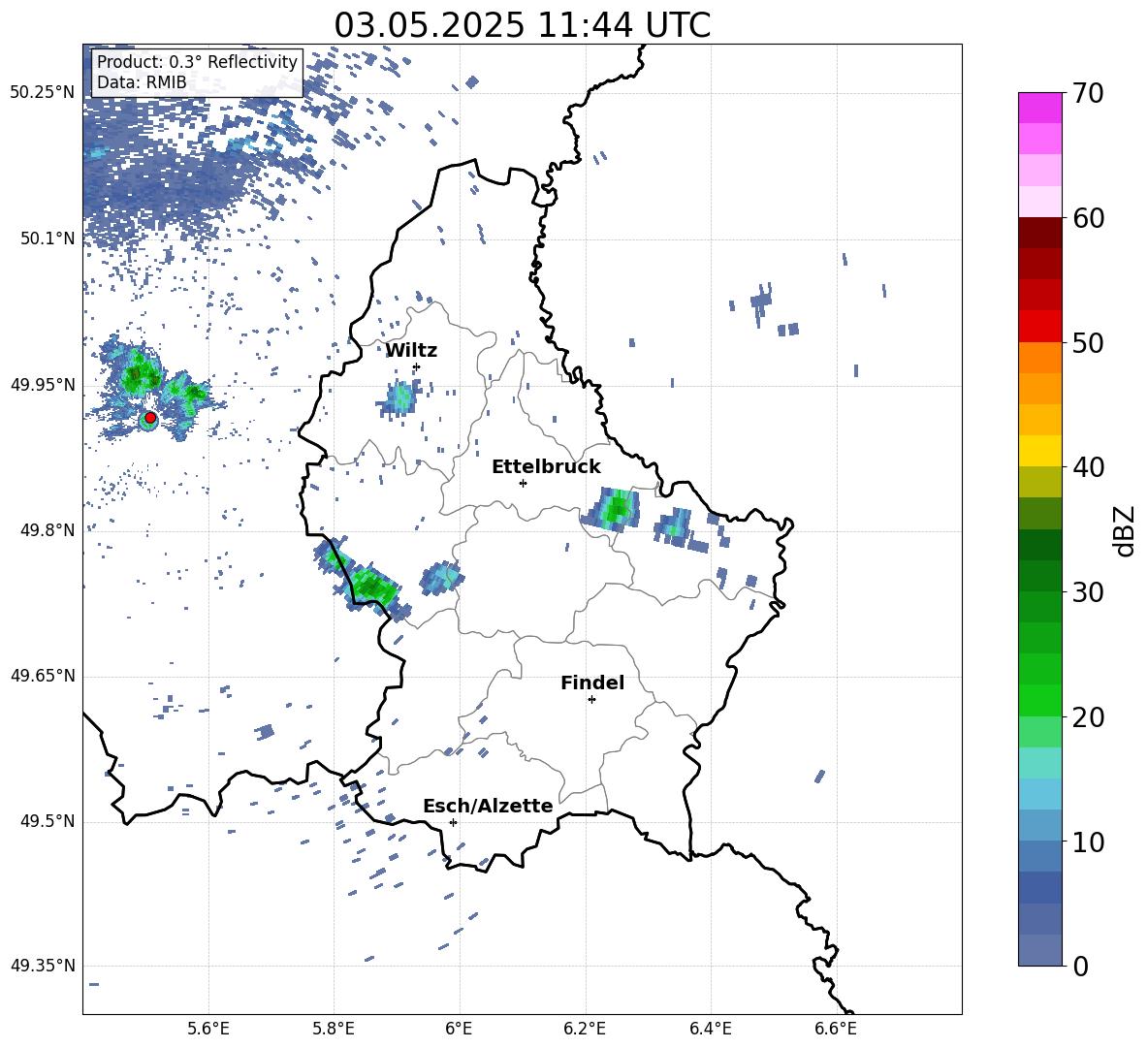Select the Wiltz city label
Screen dimensions: 1148x1048
pos(411,351)
